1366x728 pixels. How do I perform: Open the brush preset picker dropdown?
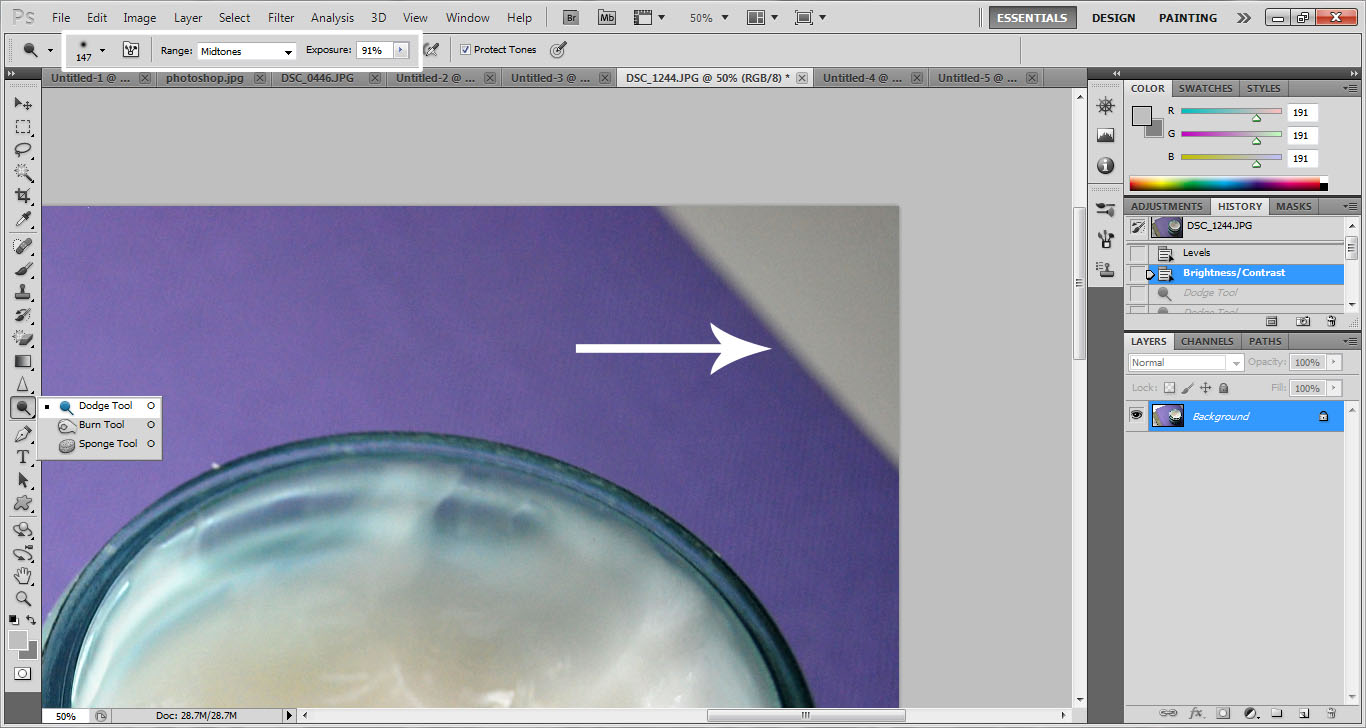[102, 50]
